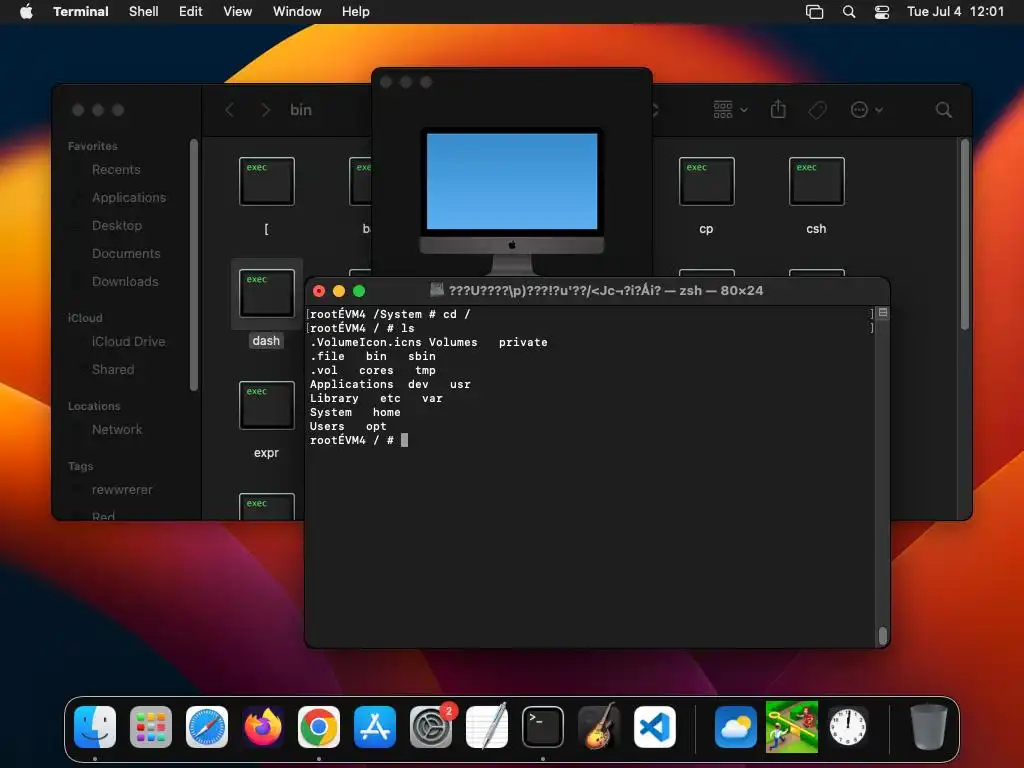The height and width of the screenshot is (768, 1024).
Task: Open Documents in Finder sidebar
Action: (126, 254)
